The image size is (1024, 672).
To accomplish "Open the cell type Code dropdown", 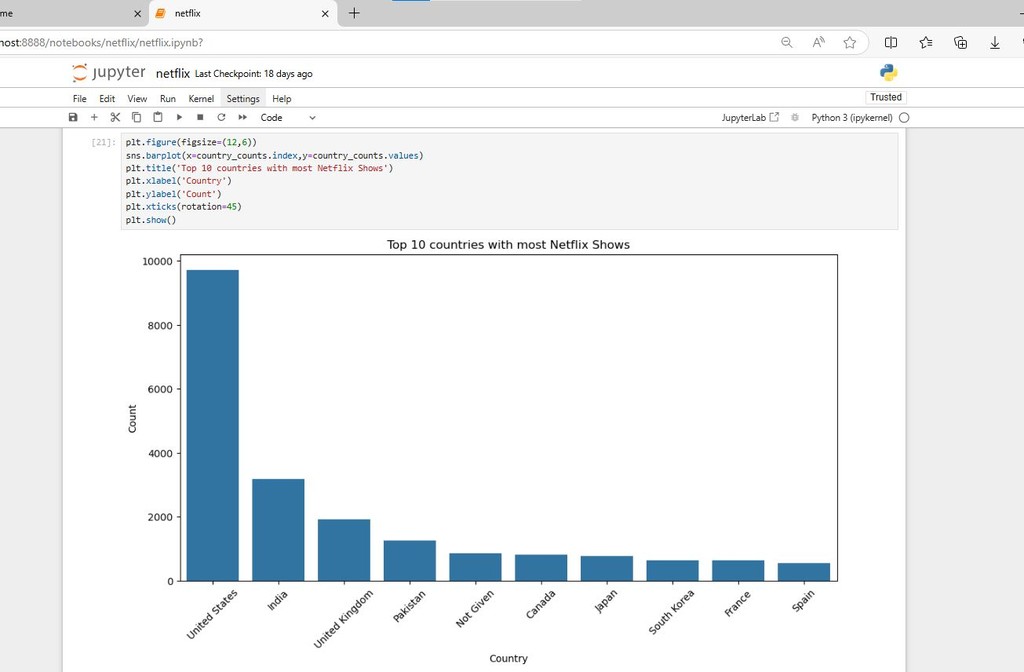I will coord(288,118).
